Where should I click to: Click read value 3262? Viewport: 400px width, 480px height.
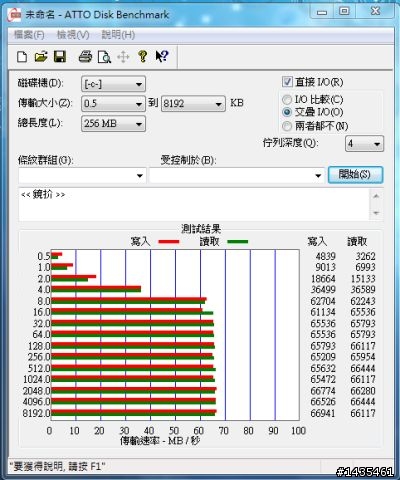pyautogui.click(x=365, y=256)
